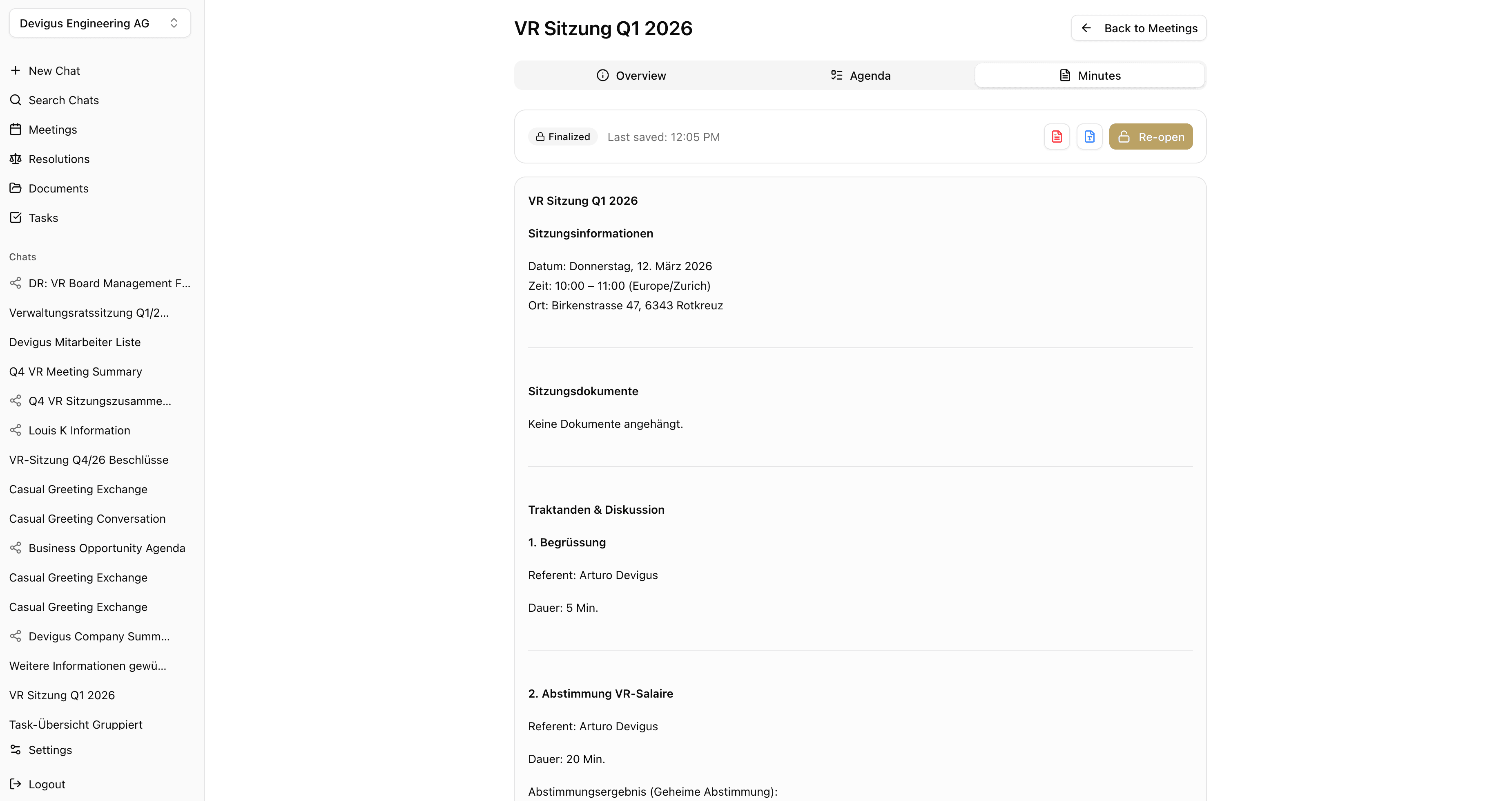Screen dimensions: 1512x801
Task: Re-open the finalized minutes
Action: 1151,136
